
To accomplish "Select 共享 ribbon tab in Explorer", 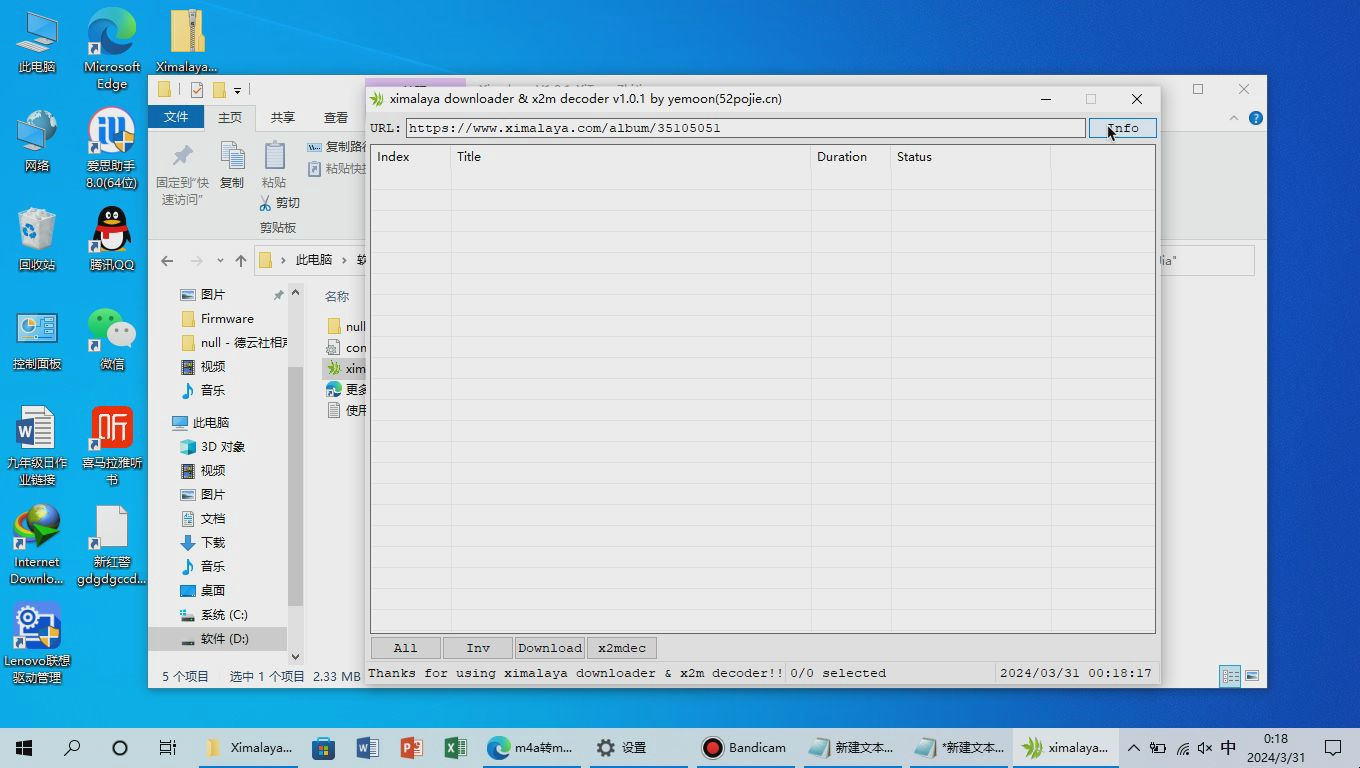I will coord(283,117).
